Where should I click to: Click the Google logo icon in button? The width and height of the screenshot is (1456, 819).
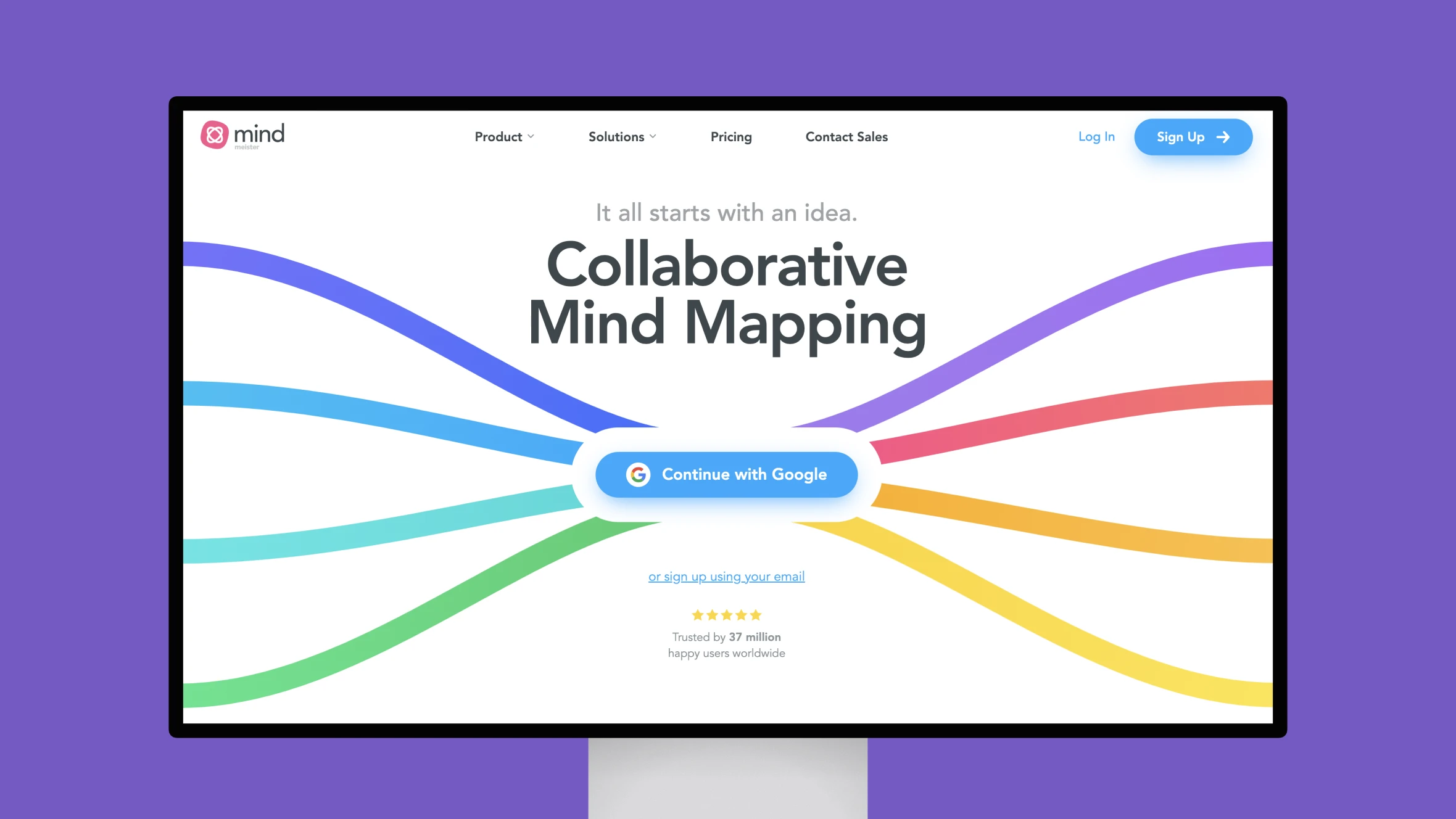(x=638, y=474)
